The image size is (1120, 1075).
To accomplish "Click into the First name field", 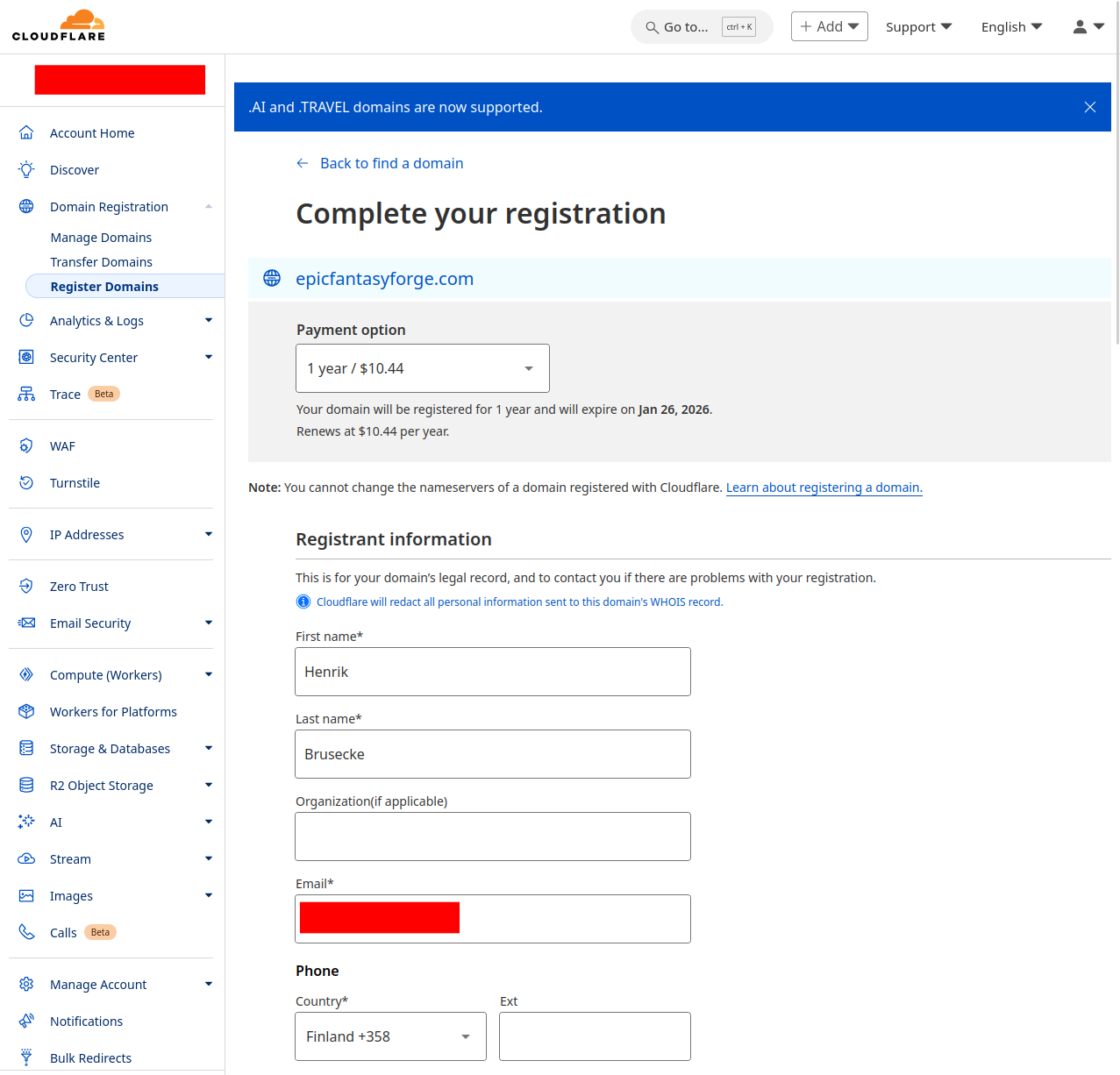I will click(x=493, y=672).
